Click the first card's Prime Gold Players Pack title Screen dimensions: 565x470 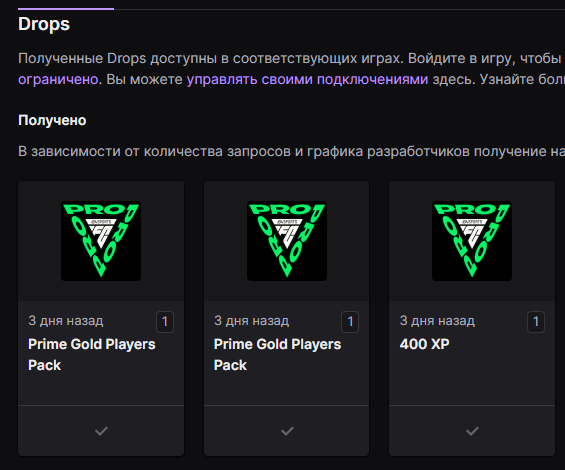[92, 355]
